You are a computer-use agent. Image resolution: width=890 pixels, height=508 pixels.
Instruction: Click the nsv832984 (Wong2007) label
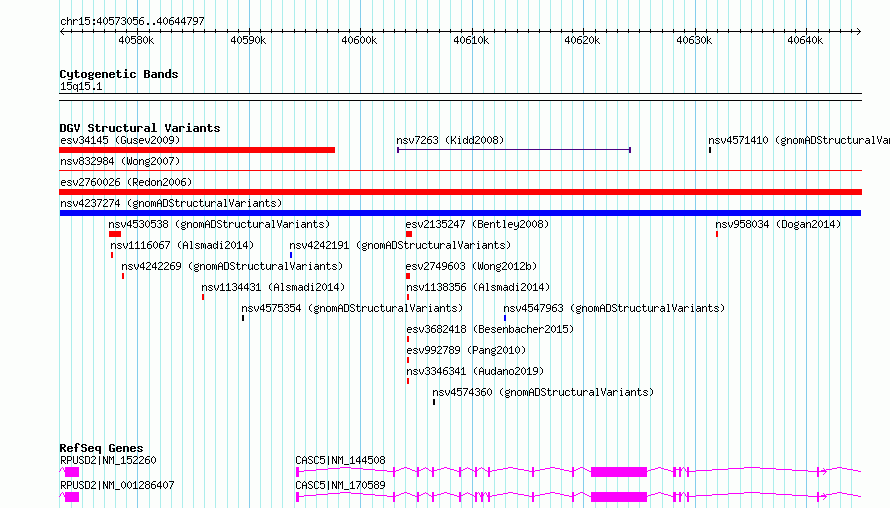click(120, 161)
